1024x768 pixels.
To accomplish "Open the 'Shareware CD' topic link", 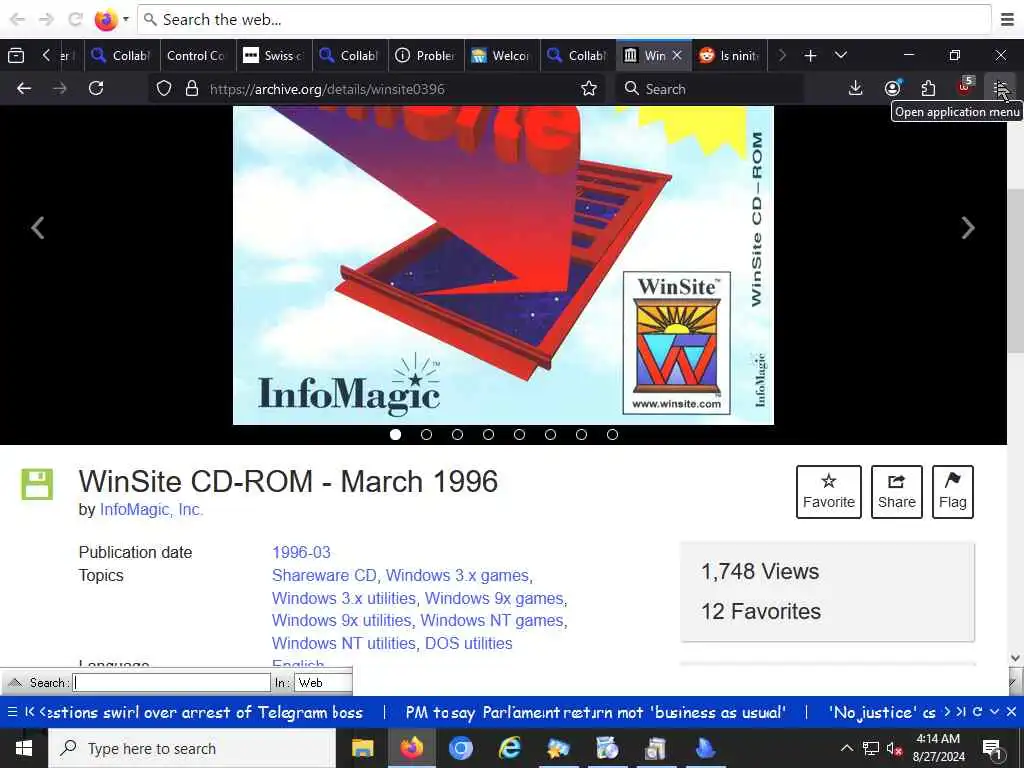I will [x=325, y=575].
